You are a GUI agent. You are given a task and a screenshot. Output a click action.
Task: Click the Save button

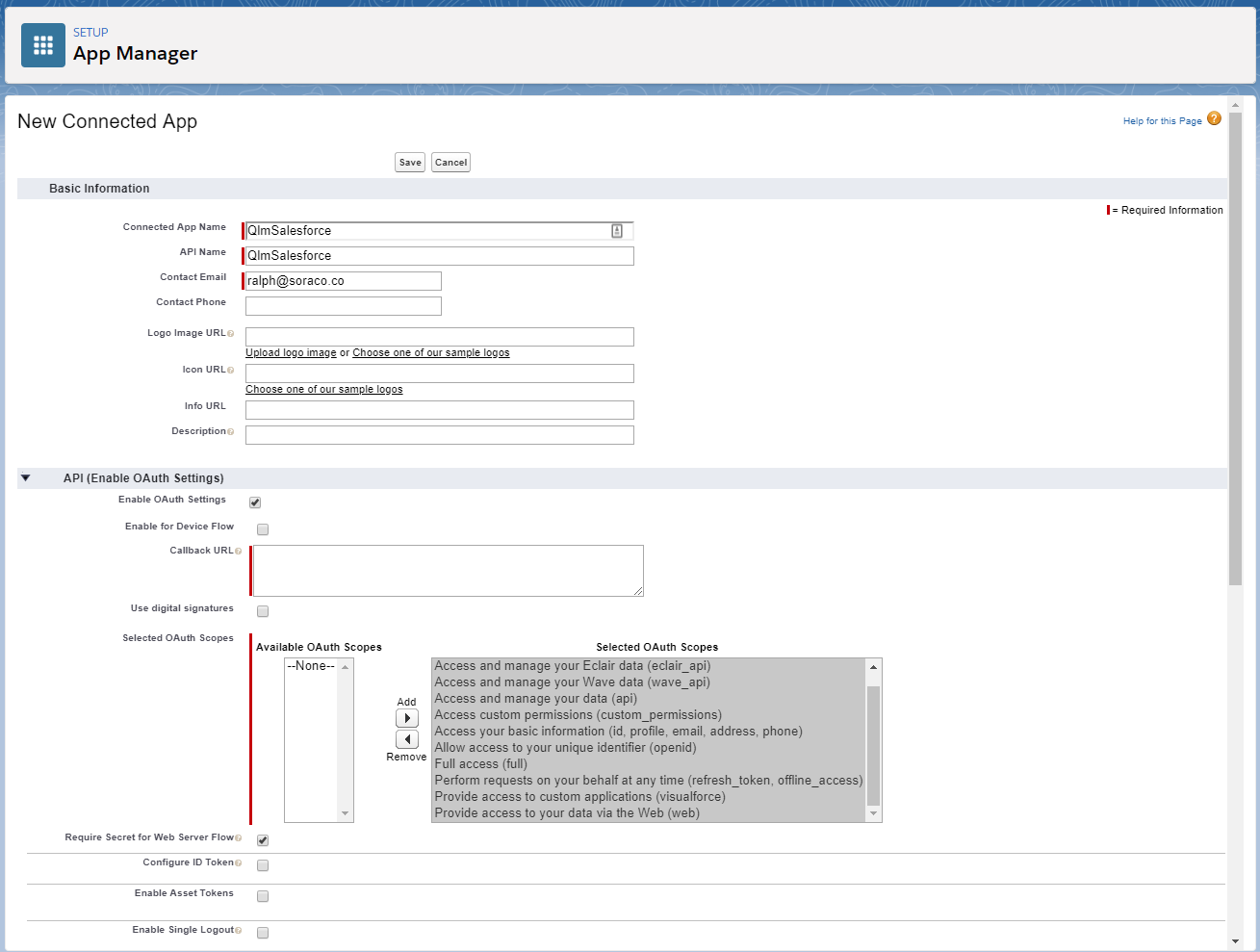410,163
